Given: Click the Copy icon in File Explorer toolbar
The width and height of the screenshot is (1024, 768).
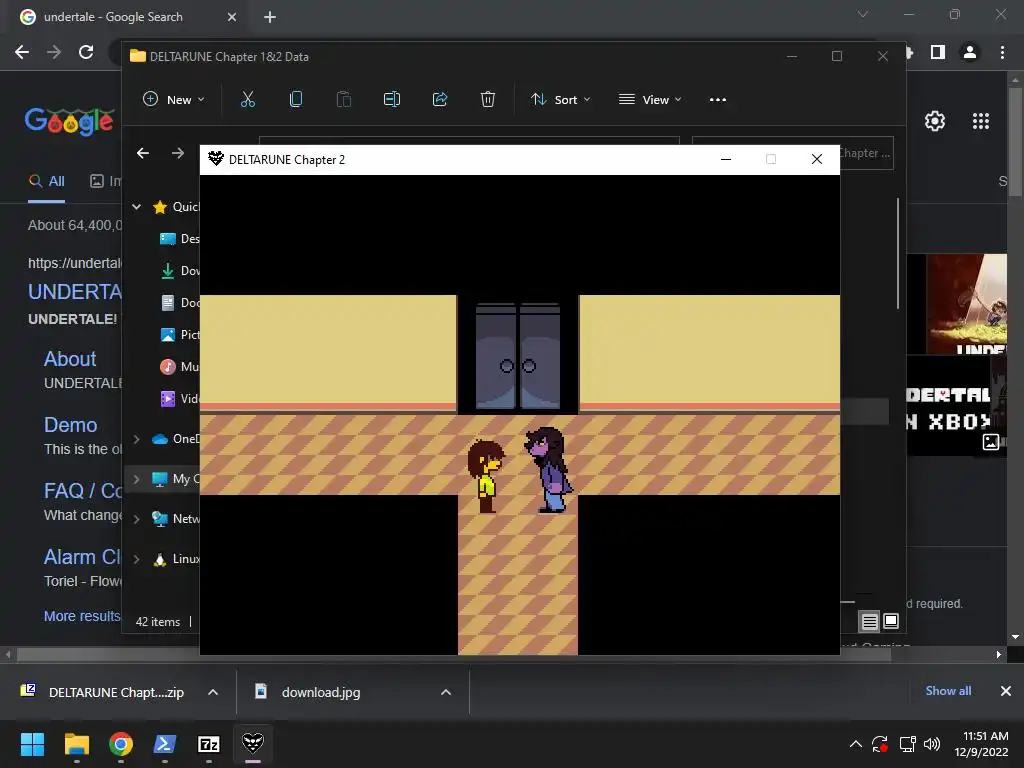Looking at the screenshot, I should click(x=296, y=99).
